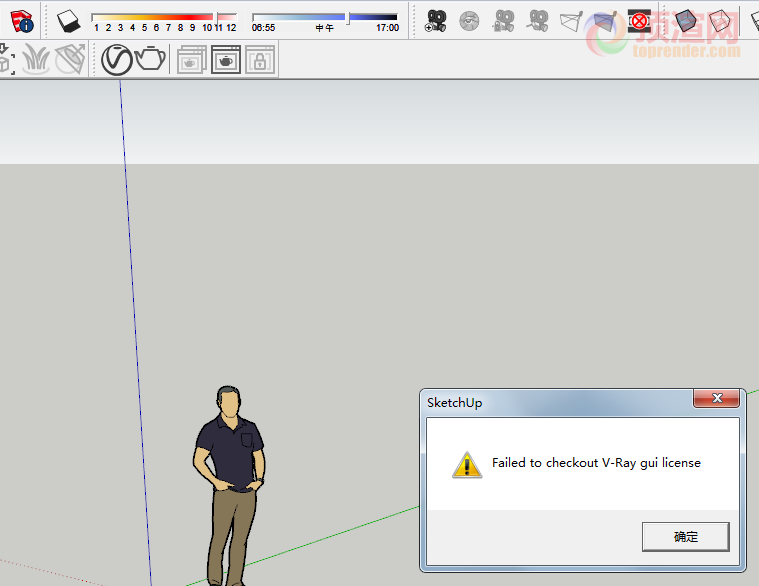Toggle the wireframe camera frustum icon
This screenshot has width=759, height=586.
[x=571, y=21]
